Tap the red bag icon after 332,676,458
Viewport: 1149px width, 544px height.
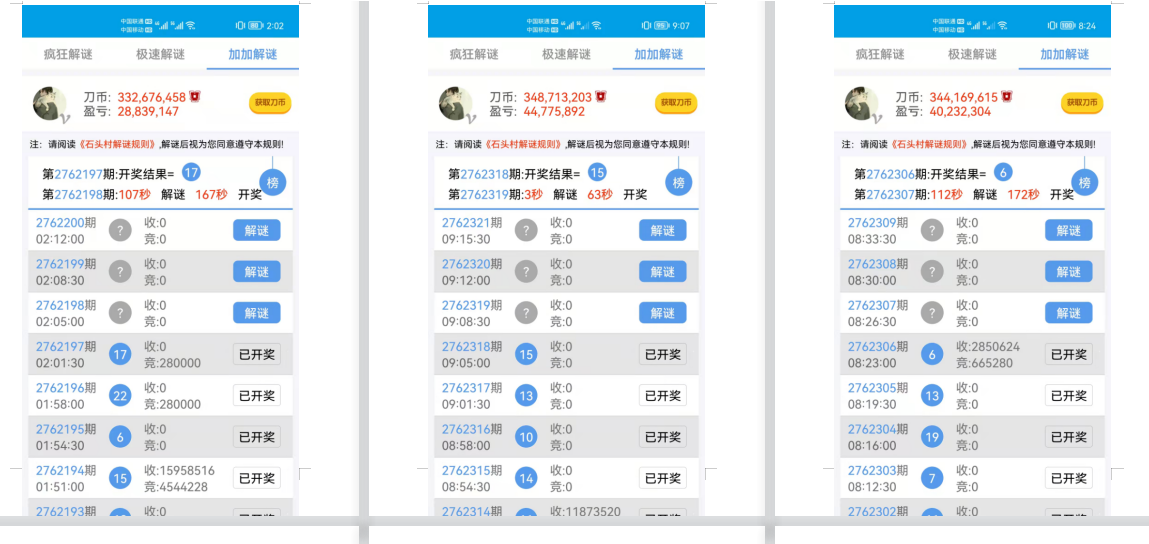click(x=195, y=97)
